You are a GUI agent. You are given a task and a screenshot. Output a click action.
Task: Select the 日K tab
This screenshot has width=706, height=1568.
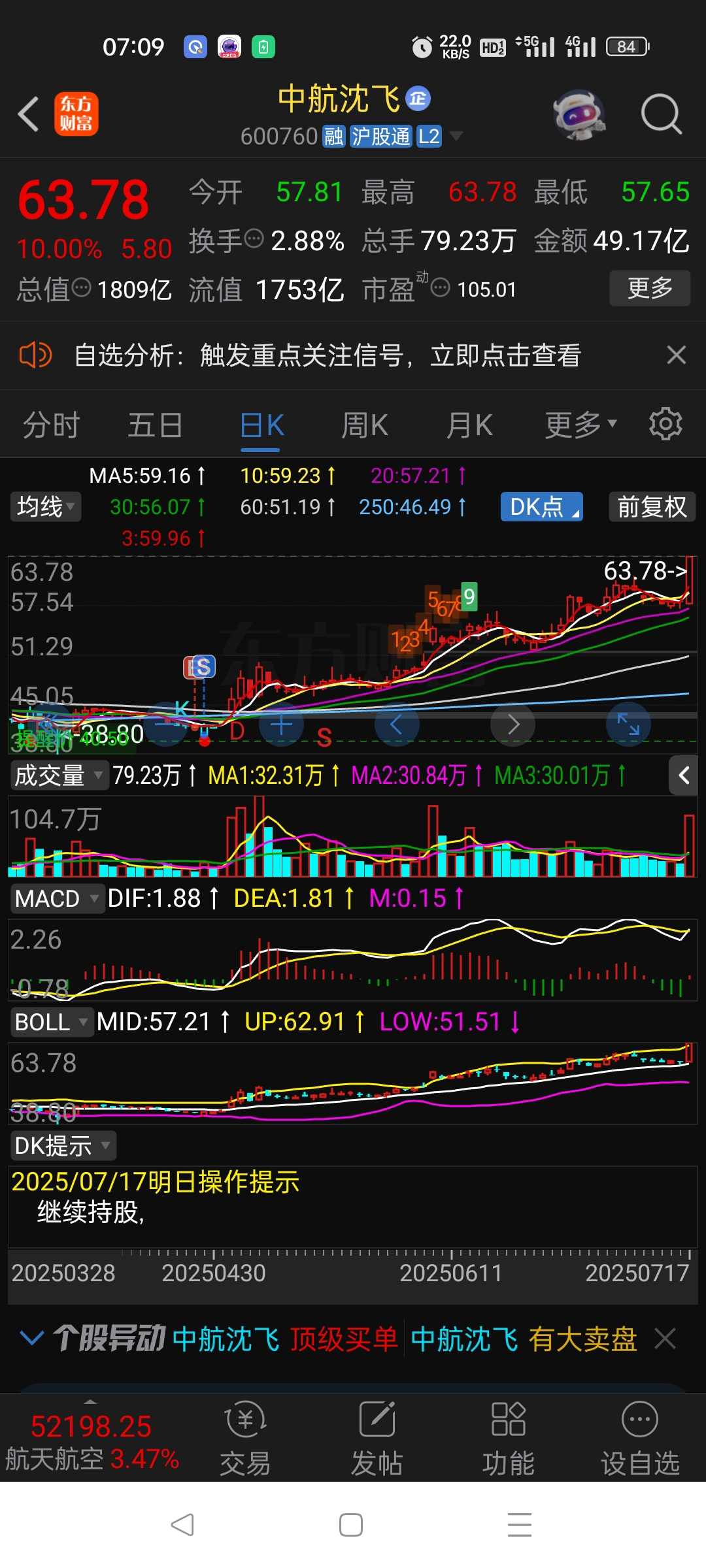[261, 425]
